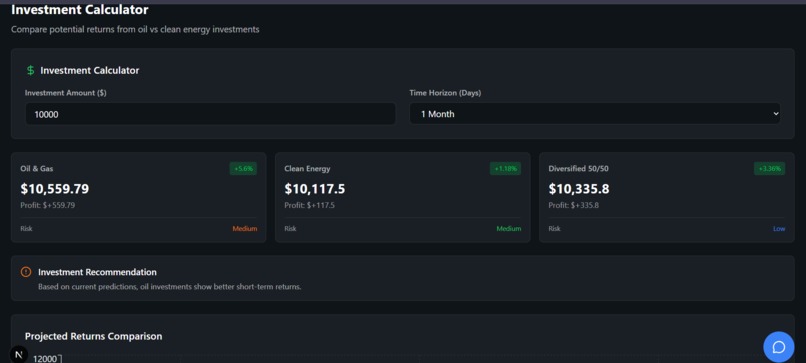
Task: Click the green dollar sign icon
Action: click(x=31, y=70)
